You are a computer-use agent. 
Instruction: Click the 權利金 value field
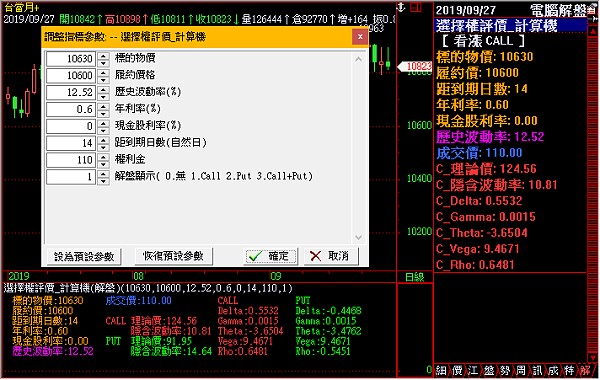(x=71, y=160)
